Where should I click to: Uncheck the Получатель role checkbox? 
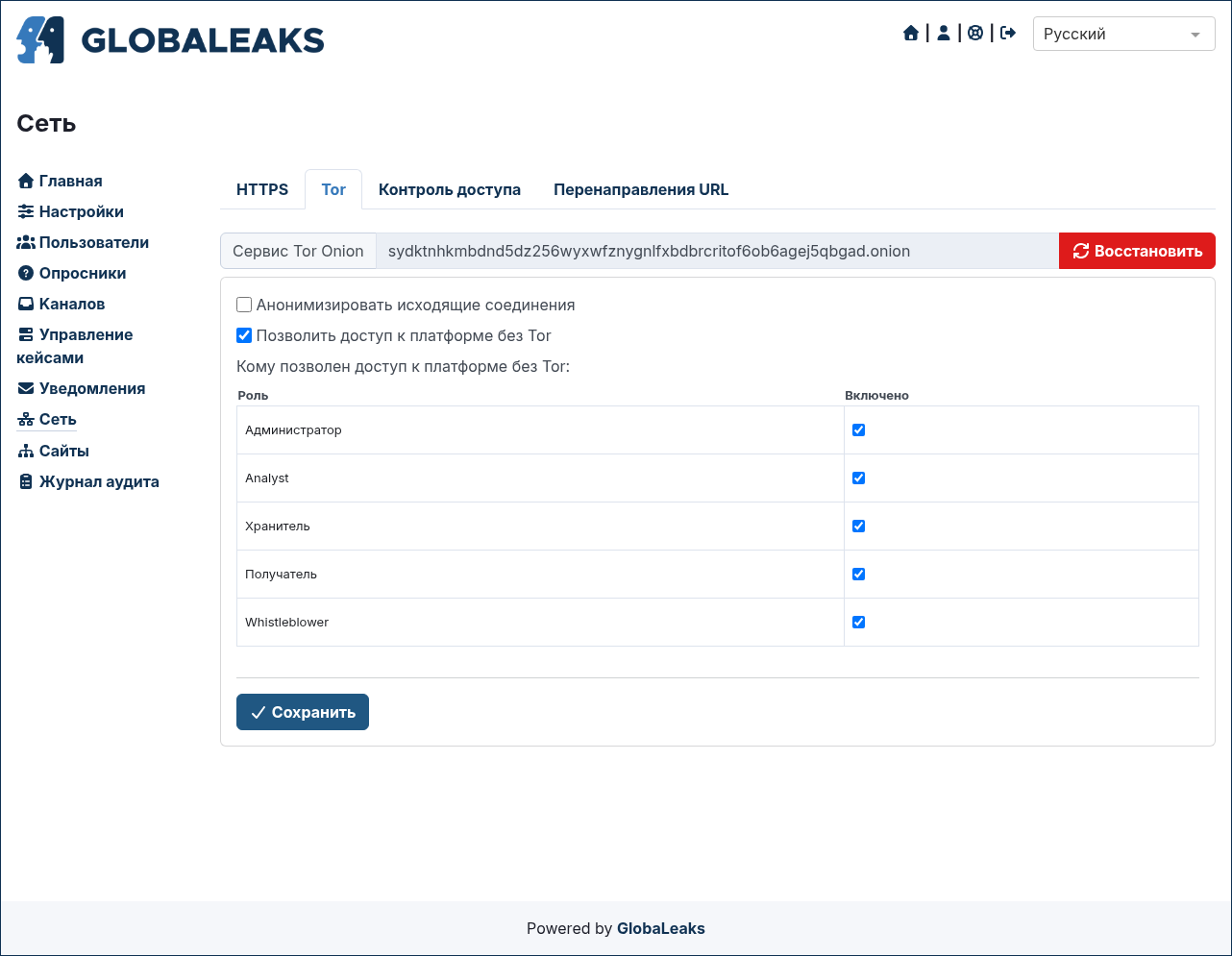[x=859, y=574]
